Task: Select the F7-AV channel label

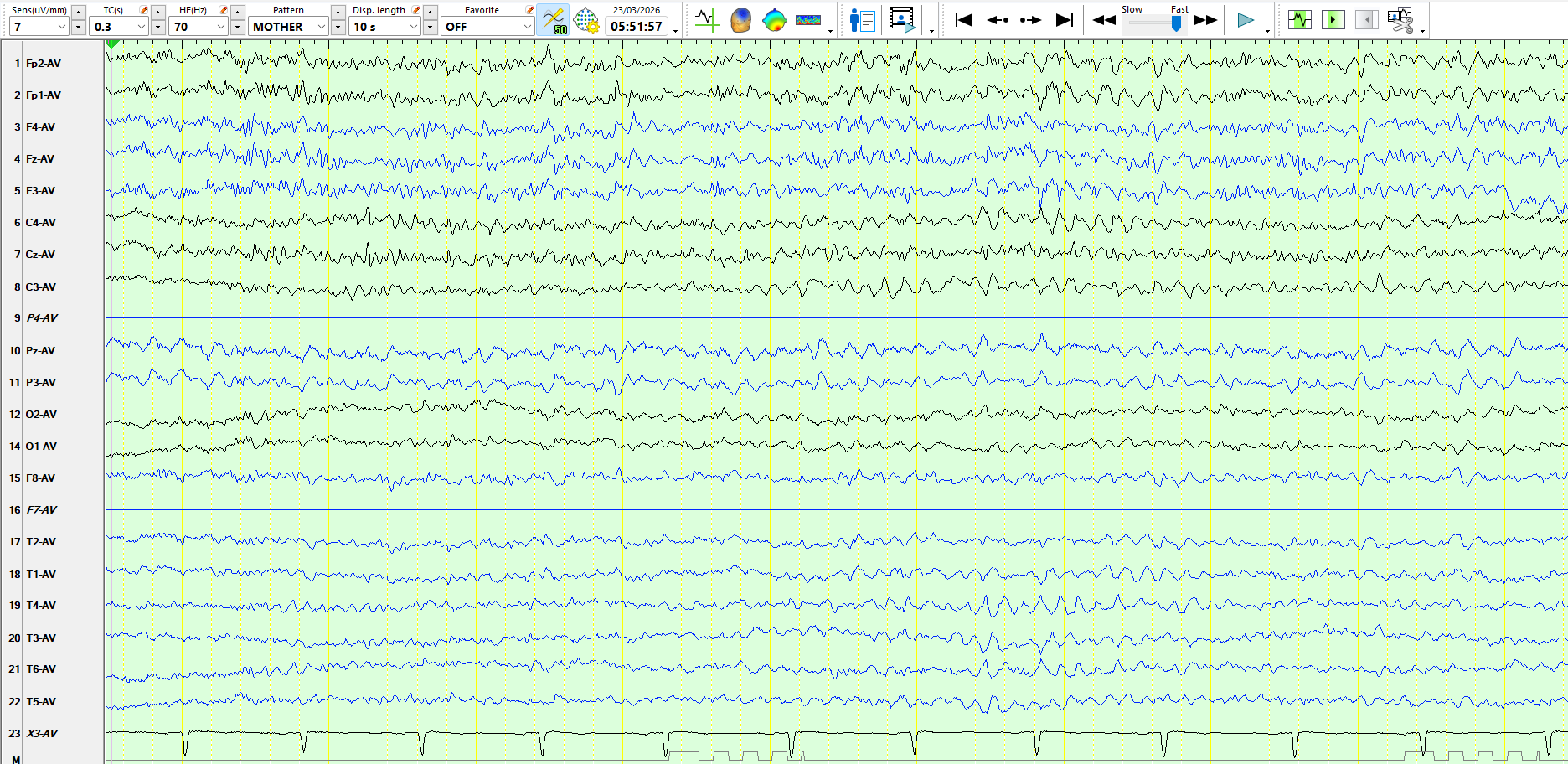Action: [42, 510]
